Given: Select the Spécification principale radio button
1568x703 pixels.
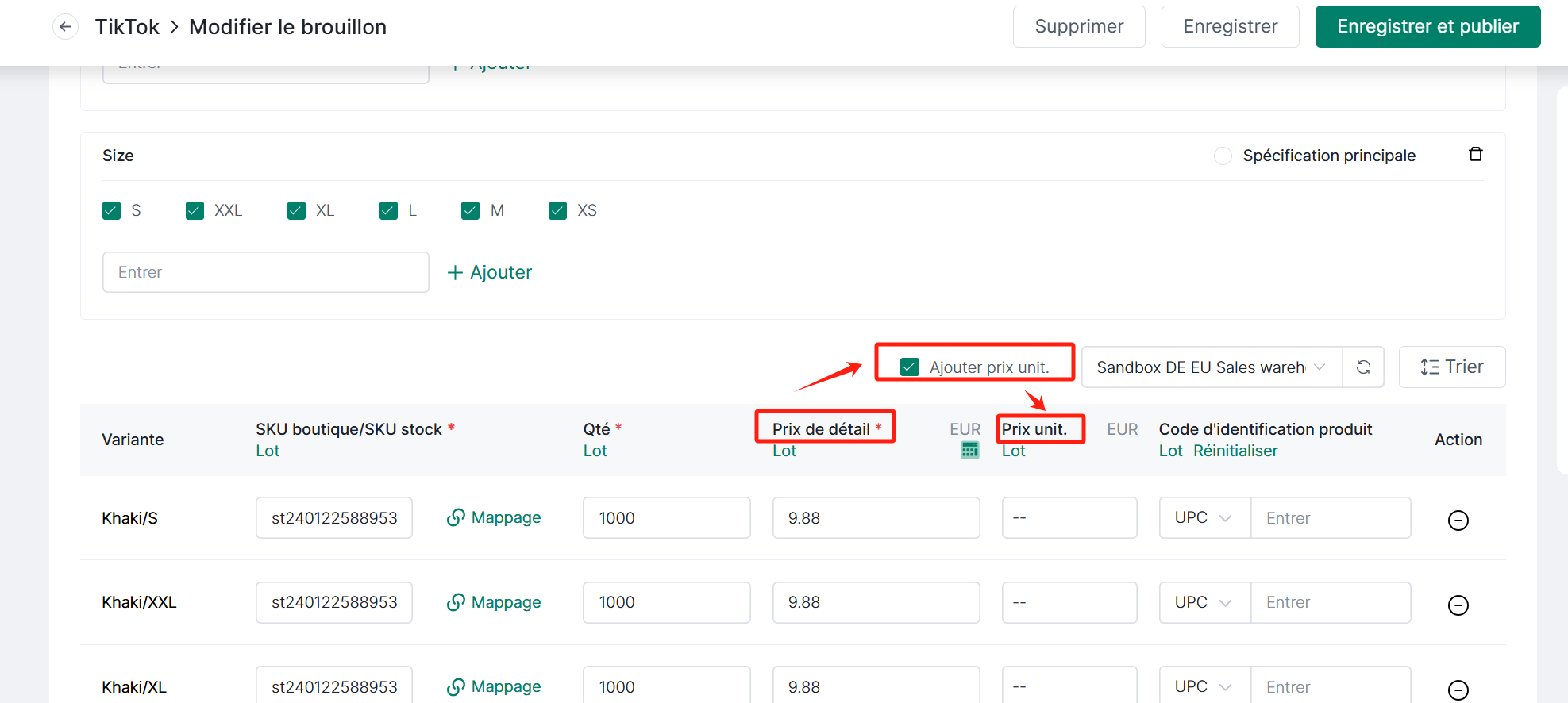Looking at the screenshot, I should [x=1223, y=156].
